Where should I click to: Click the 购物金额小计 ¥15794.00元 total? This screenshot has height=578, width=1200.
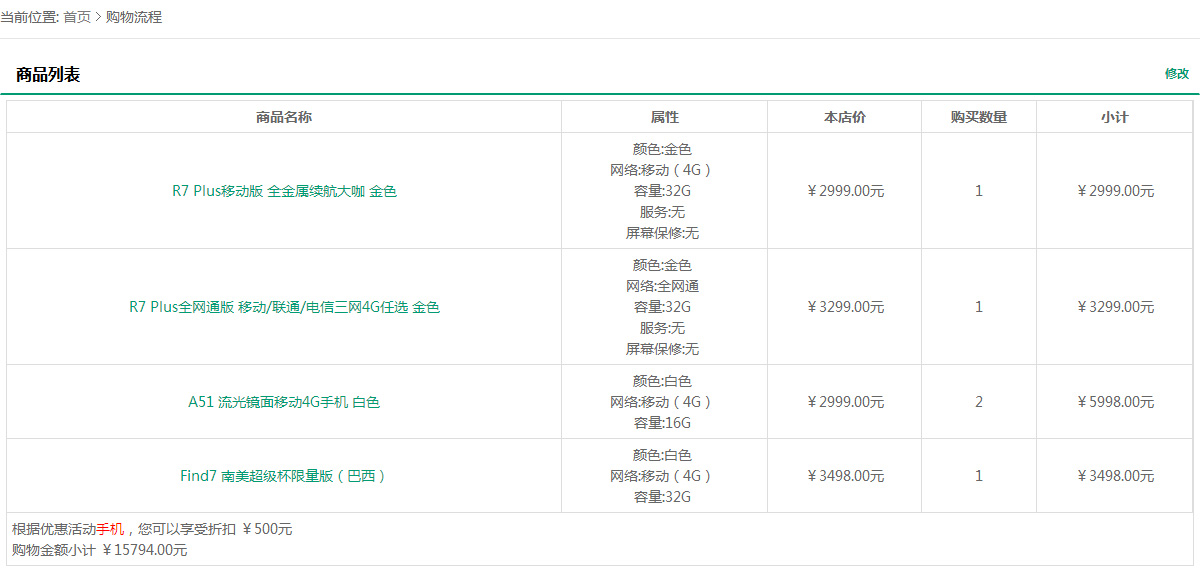(x=100, y=550)
